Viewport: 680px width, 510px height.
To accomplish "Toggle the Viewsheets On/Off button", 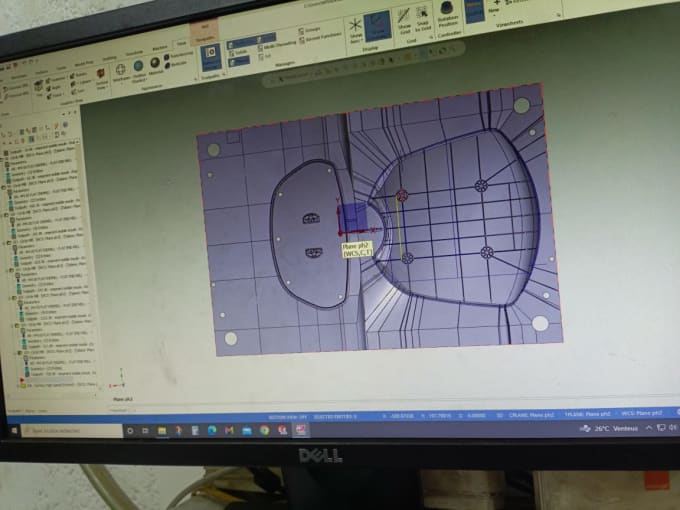I will (475, 11).
